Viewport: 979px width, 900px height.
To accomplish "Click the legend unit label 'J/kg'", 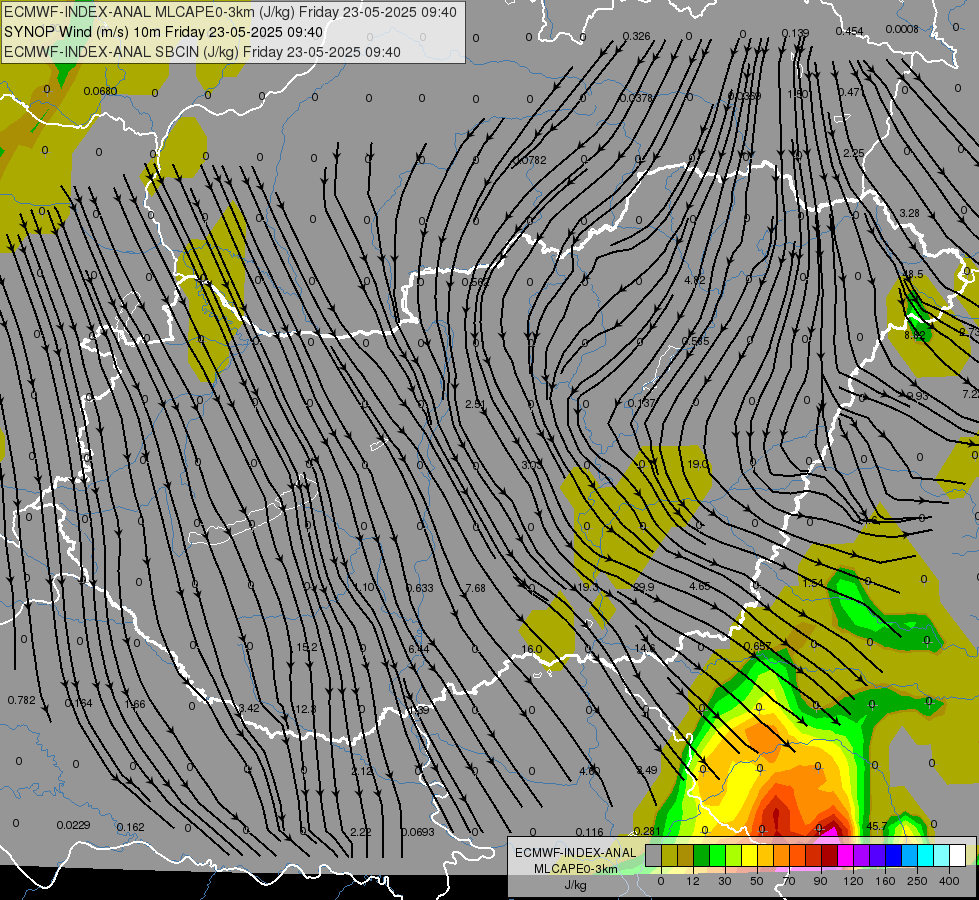I will click(576, 885).
